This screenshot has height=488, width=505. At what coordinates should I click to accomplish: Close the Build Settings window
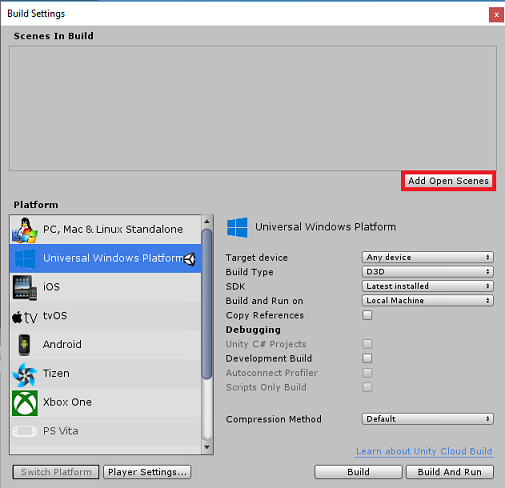(496, 15)
